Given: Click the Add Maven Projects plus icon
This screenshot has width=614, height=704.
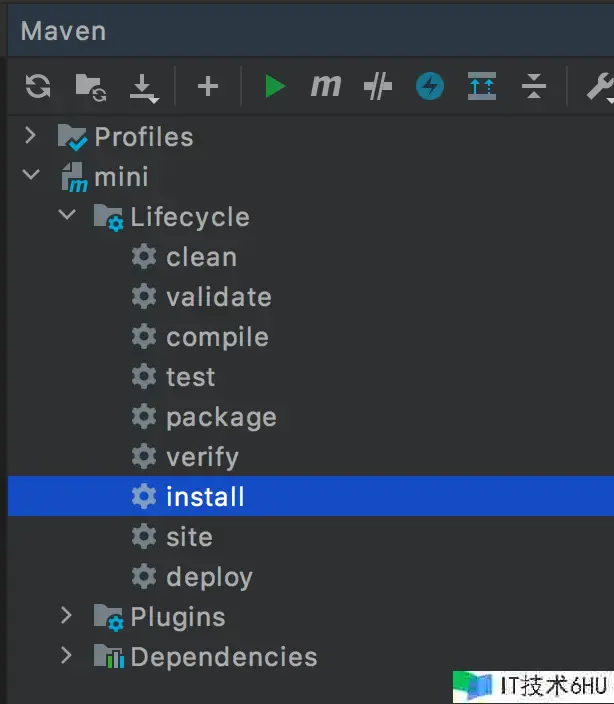Looking at the screenshot, I should coord(208,87).
